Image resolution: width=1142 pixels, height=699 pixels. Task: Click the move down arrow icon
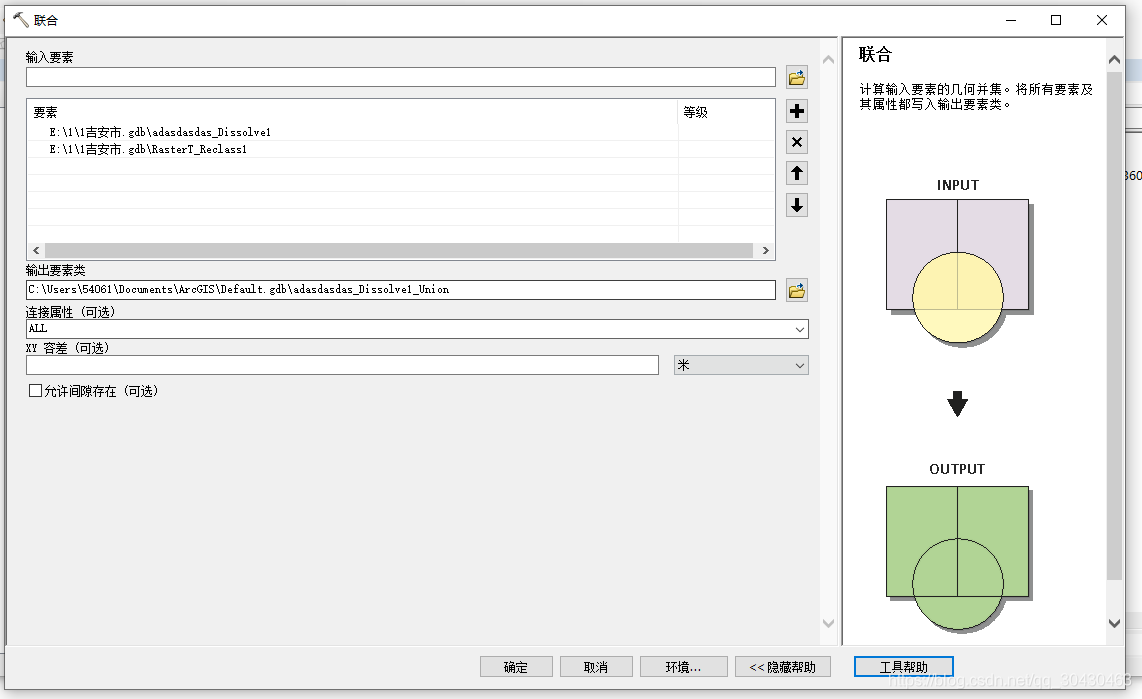(796, 204)
